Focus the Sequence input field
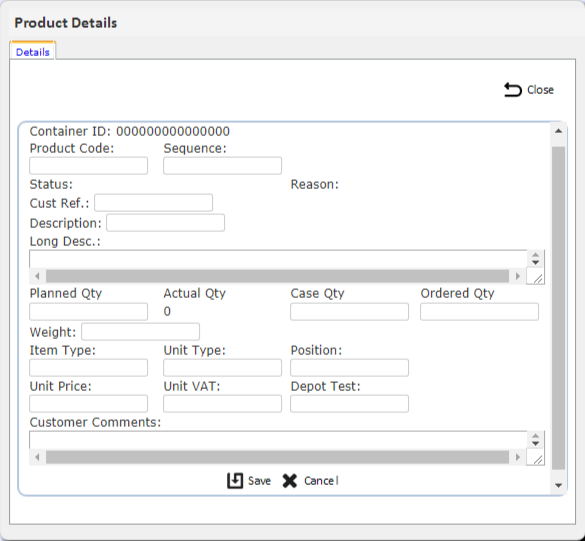This screenshot has height=541, width=585. 222,166
